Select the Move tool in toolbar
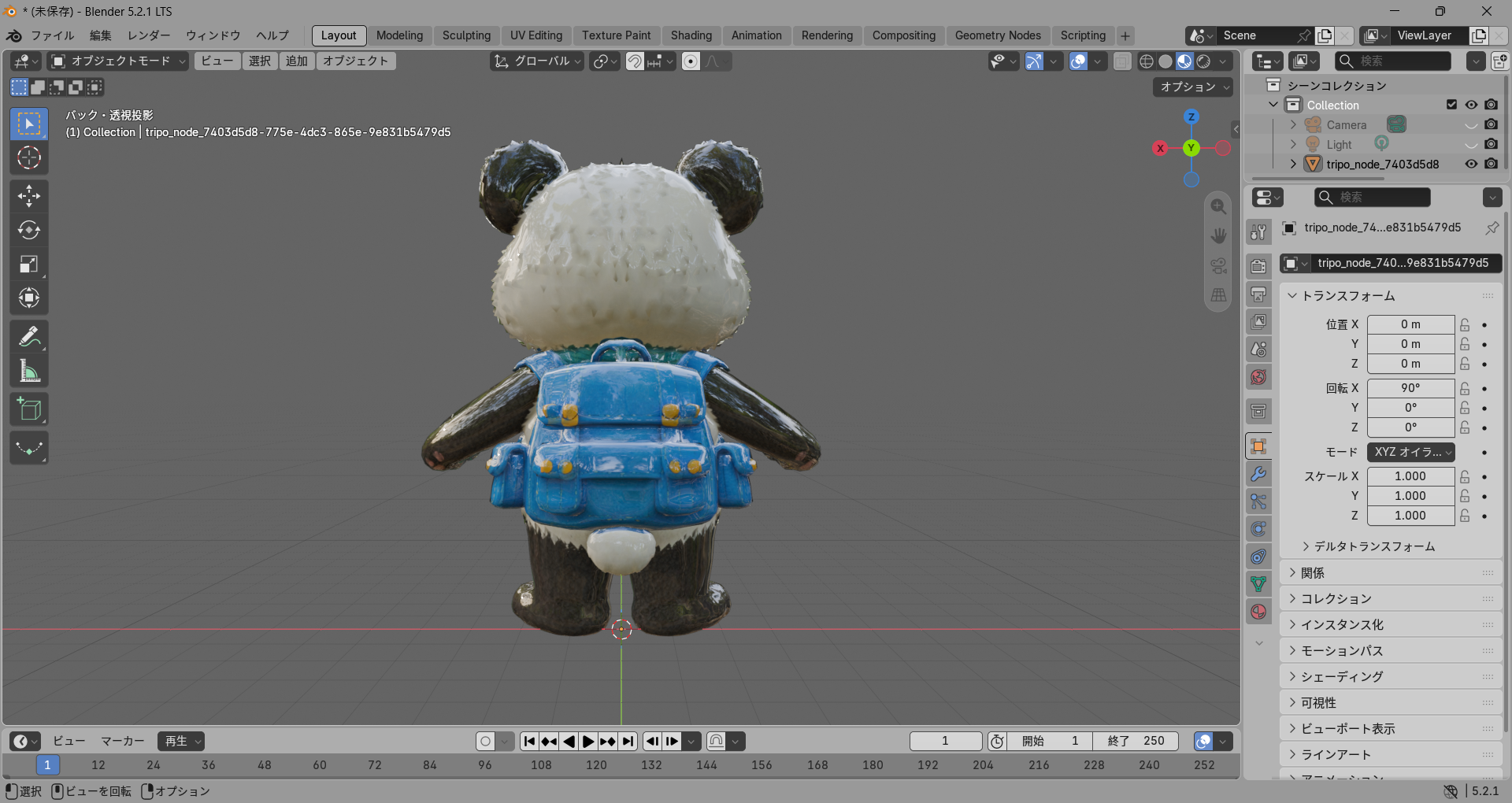The width and height of the screenshot is (1512, 803). tap(29, 196)
